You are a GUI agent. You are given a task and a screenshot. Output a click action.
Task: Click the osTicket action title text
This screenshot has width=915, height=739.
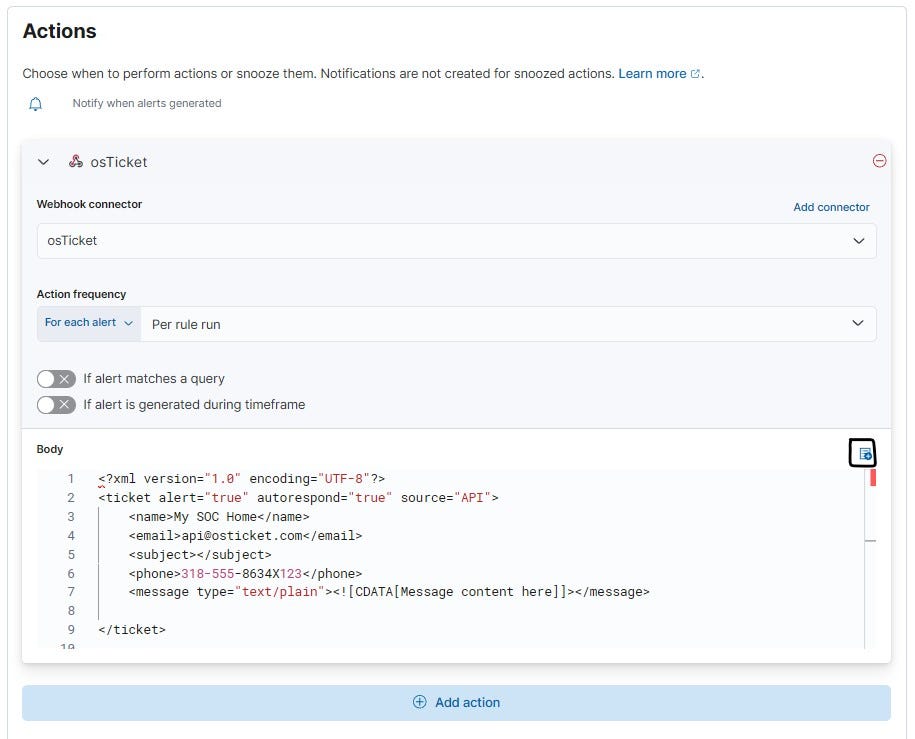118,162
